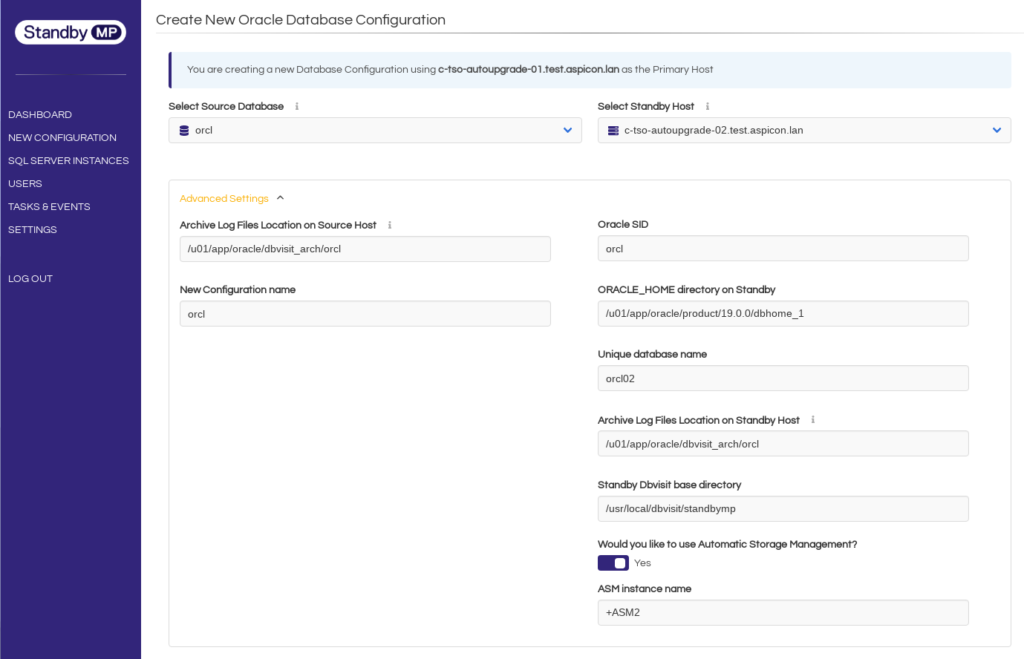Click info icon next to Archive Log Source Host

click(x=390, y=225)
